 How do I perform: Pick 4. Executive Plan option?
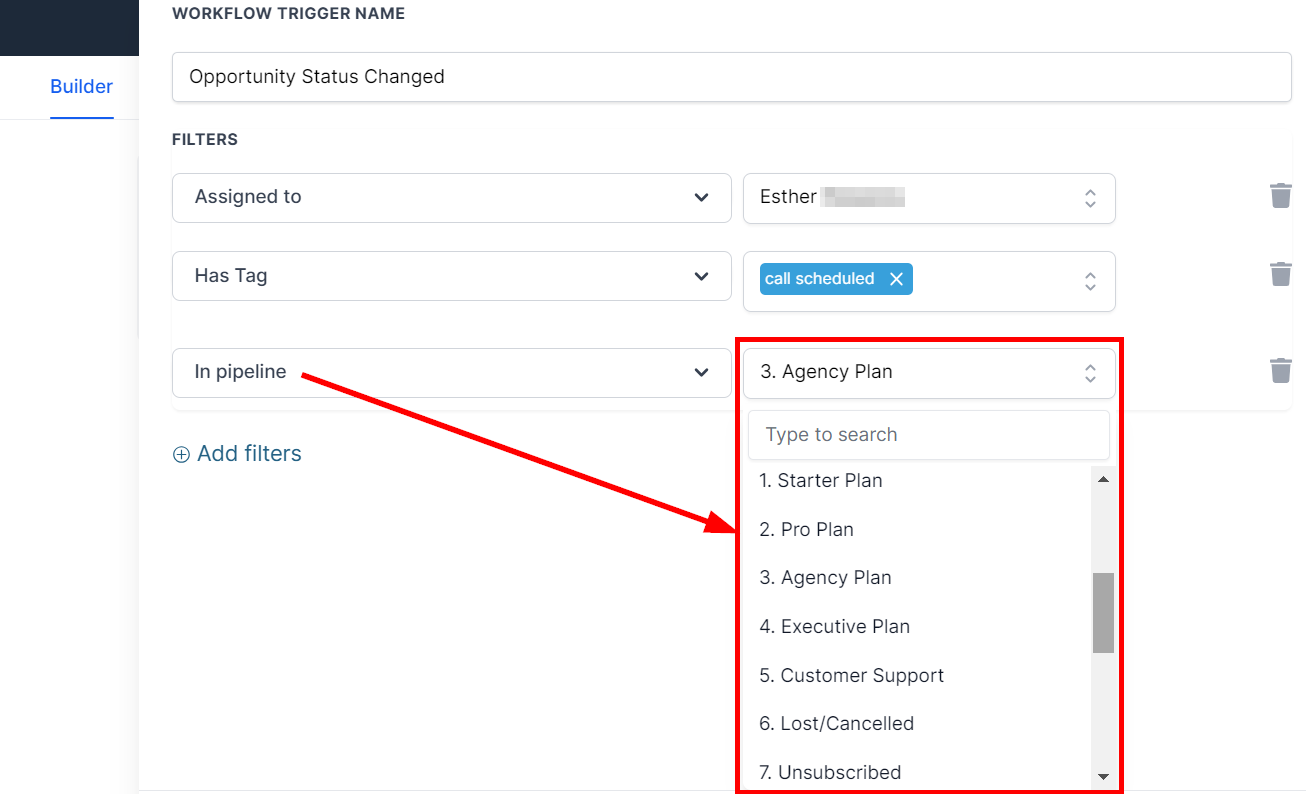tap(835, 627)
